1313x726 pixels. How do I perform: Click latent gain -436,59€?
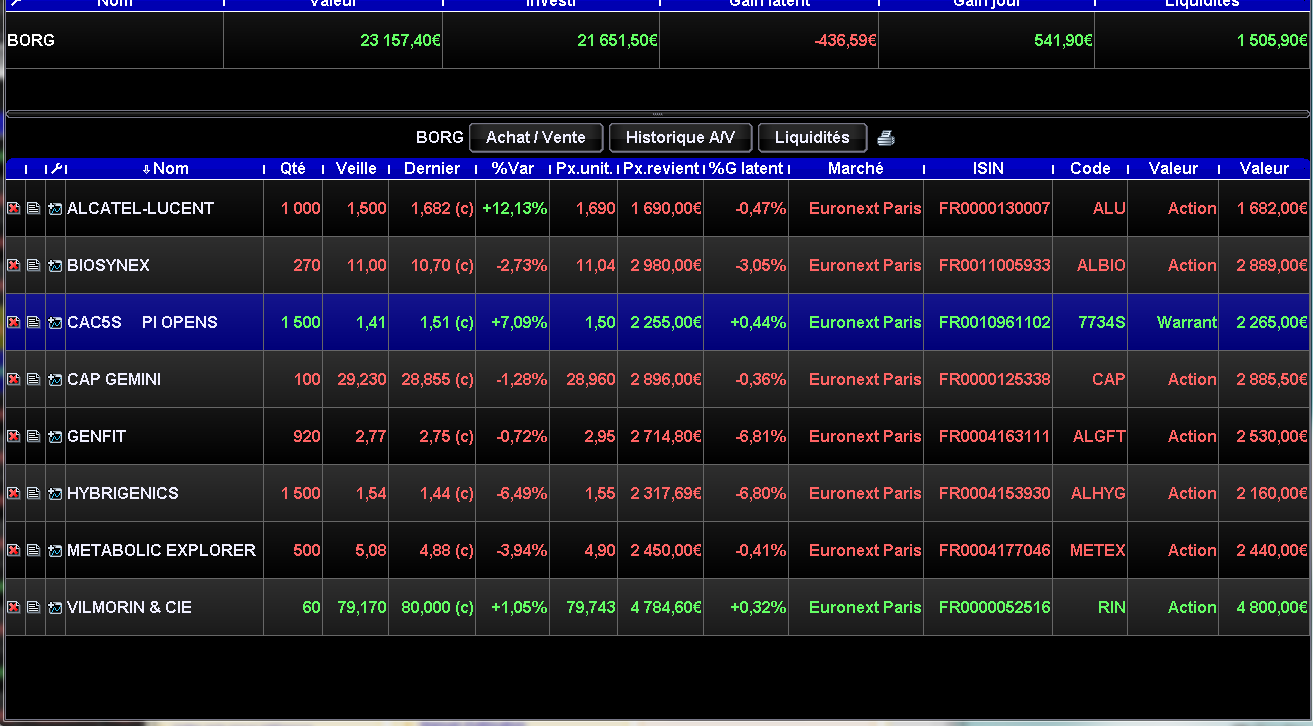click(x=845, y=41)
